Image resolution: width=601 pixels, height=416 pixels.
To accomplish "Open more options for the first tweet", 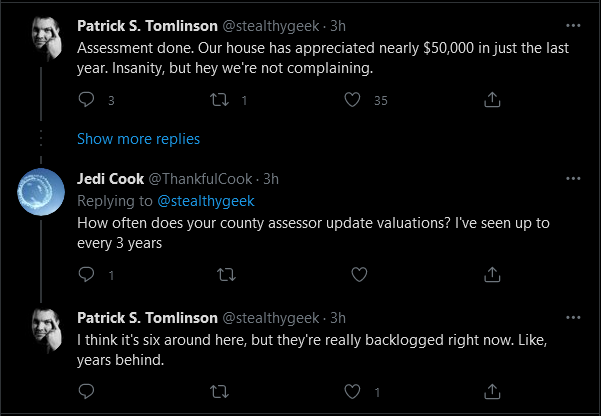I will tap(573, 26).
